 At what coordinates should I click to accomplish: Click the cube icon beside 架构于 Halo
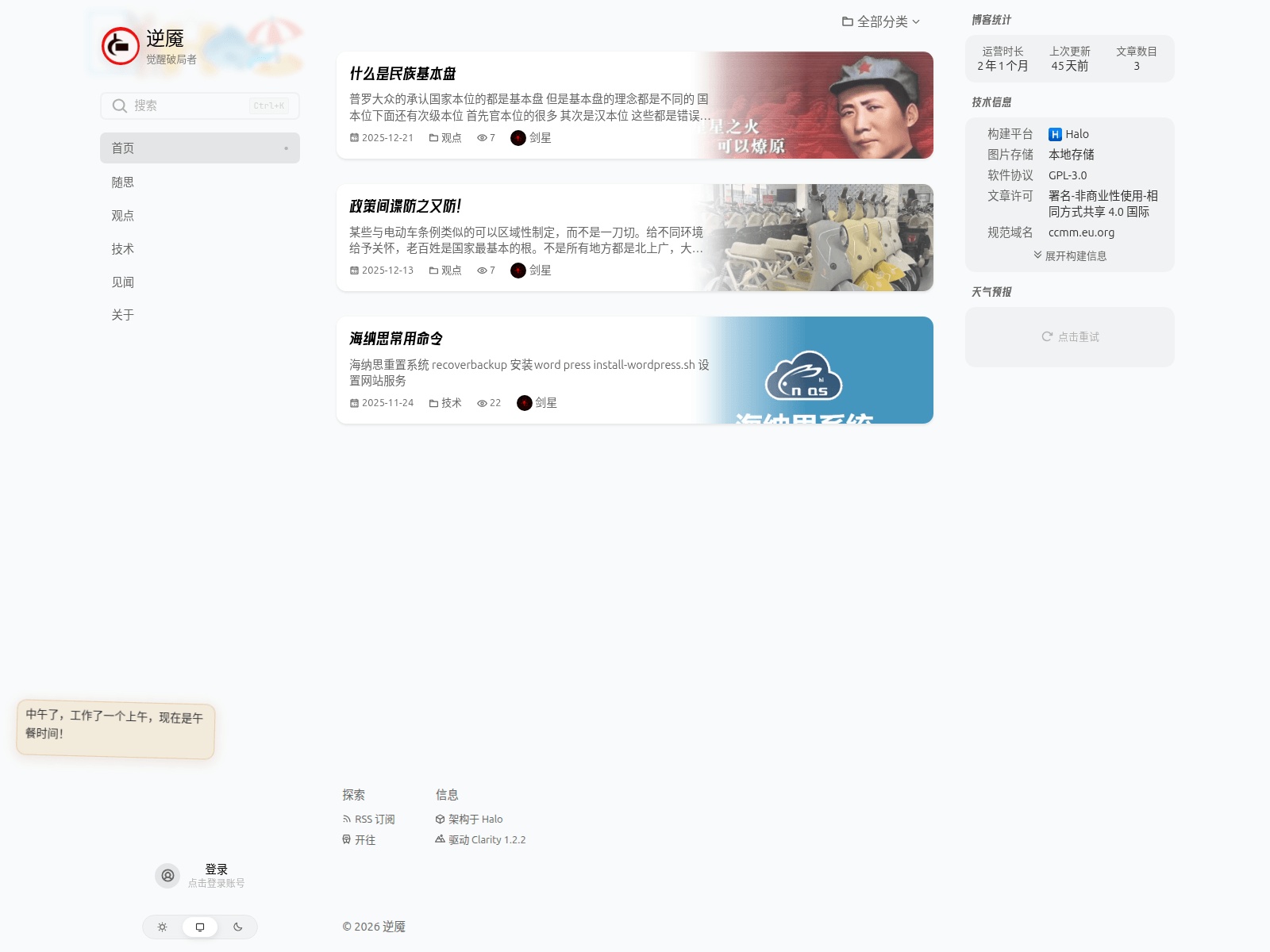440,819
